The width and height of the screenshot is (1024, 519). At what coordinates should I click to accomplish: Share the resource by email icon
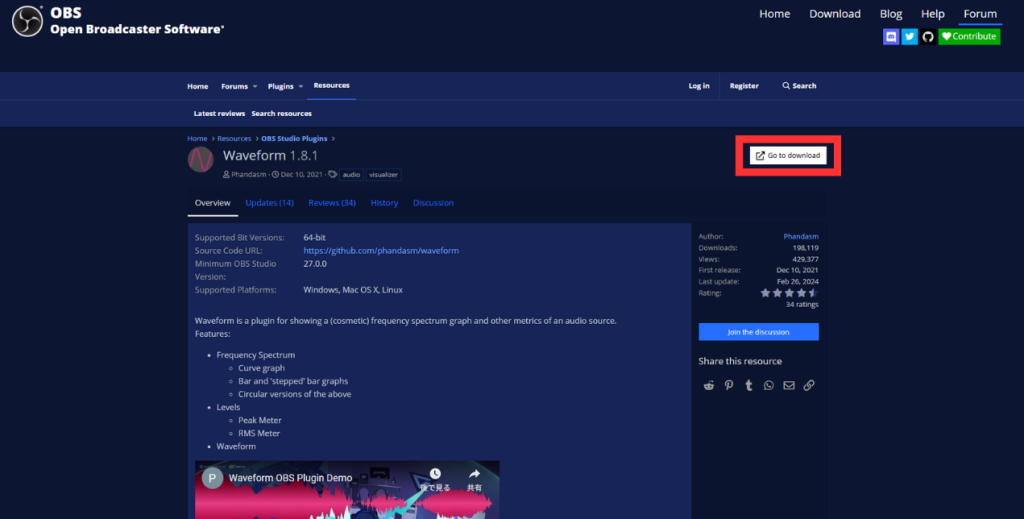(x=789, y=385)
